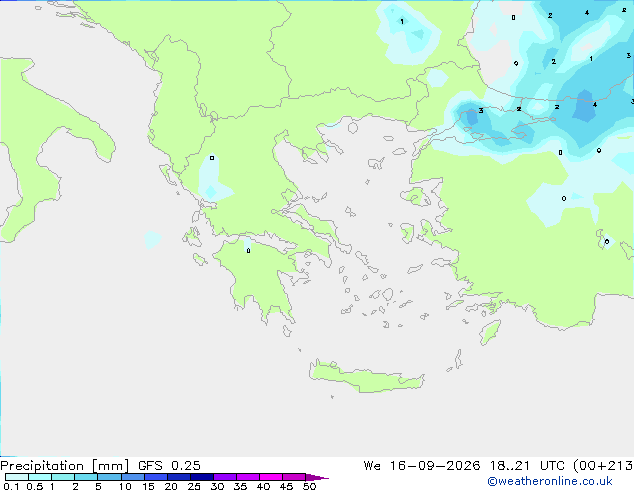Pick the purple legend swatch between 30 and 35
The height and width of the screenshot is (490, 634).
pyautogui.click(x=225, y=477)
